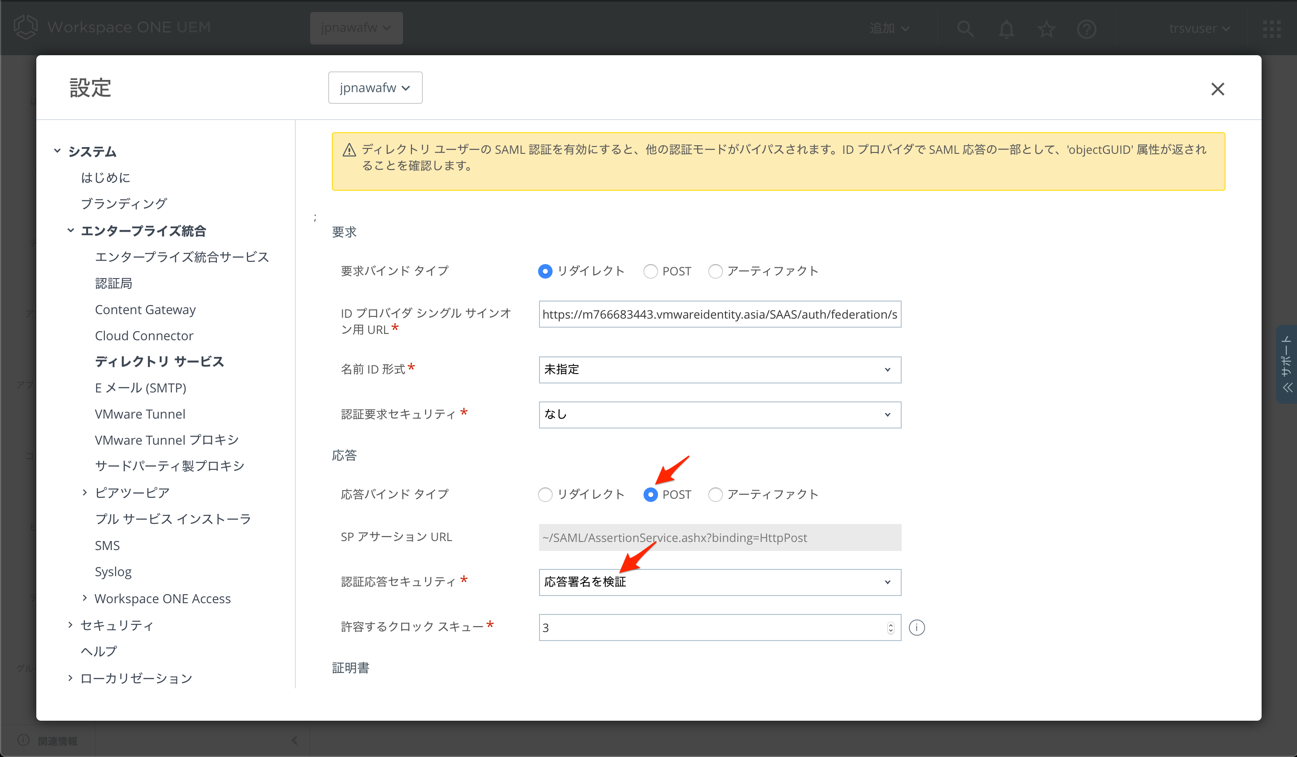Viewport: 1297px width, 757px height.
Task: Open VMware Tunnel settings
Action: point(140,414)
